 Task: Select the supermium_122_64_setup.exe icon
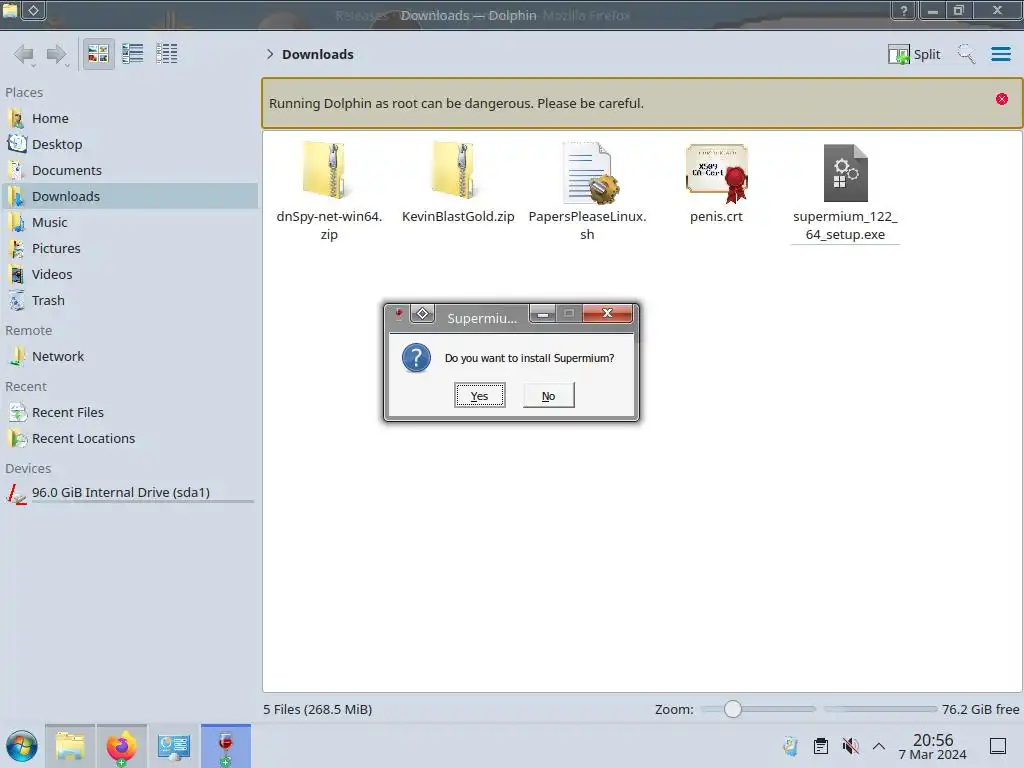(846, 172)
